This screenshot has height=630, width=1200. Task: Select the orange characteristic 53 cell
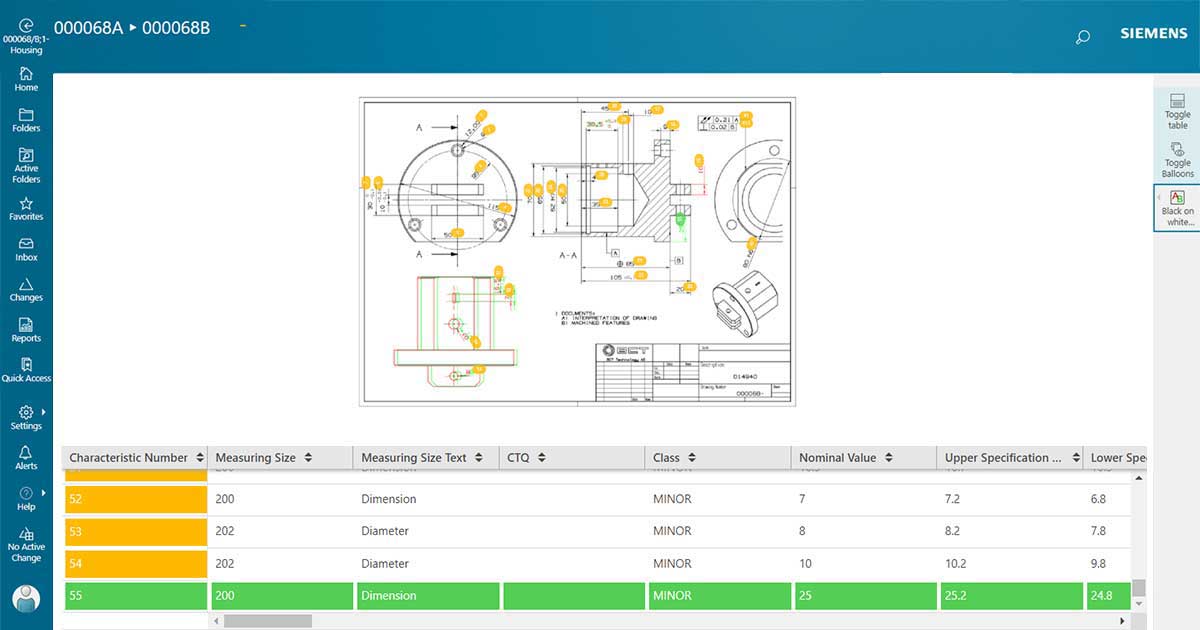135,531
